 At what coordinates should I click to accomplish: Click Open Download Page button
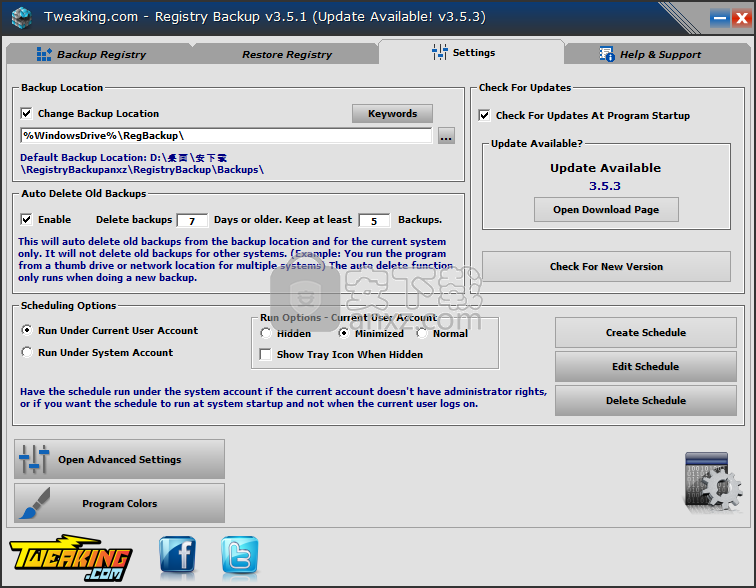[606, 210]
